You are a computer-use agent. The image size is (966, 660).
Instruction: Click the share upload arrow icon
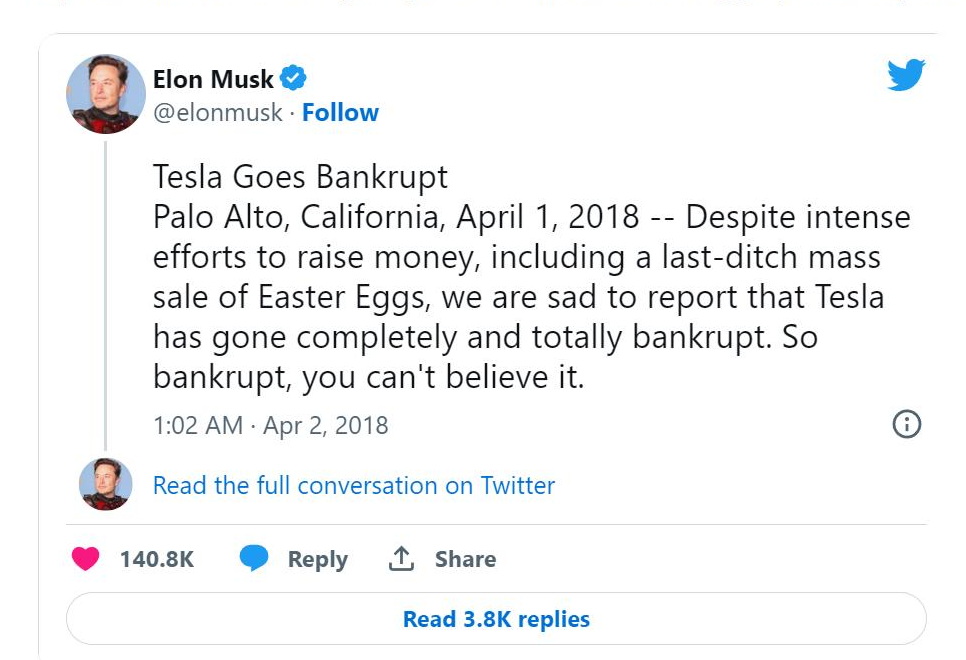[401, 559]
